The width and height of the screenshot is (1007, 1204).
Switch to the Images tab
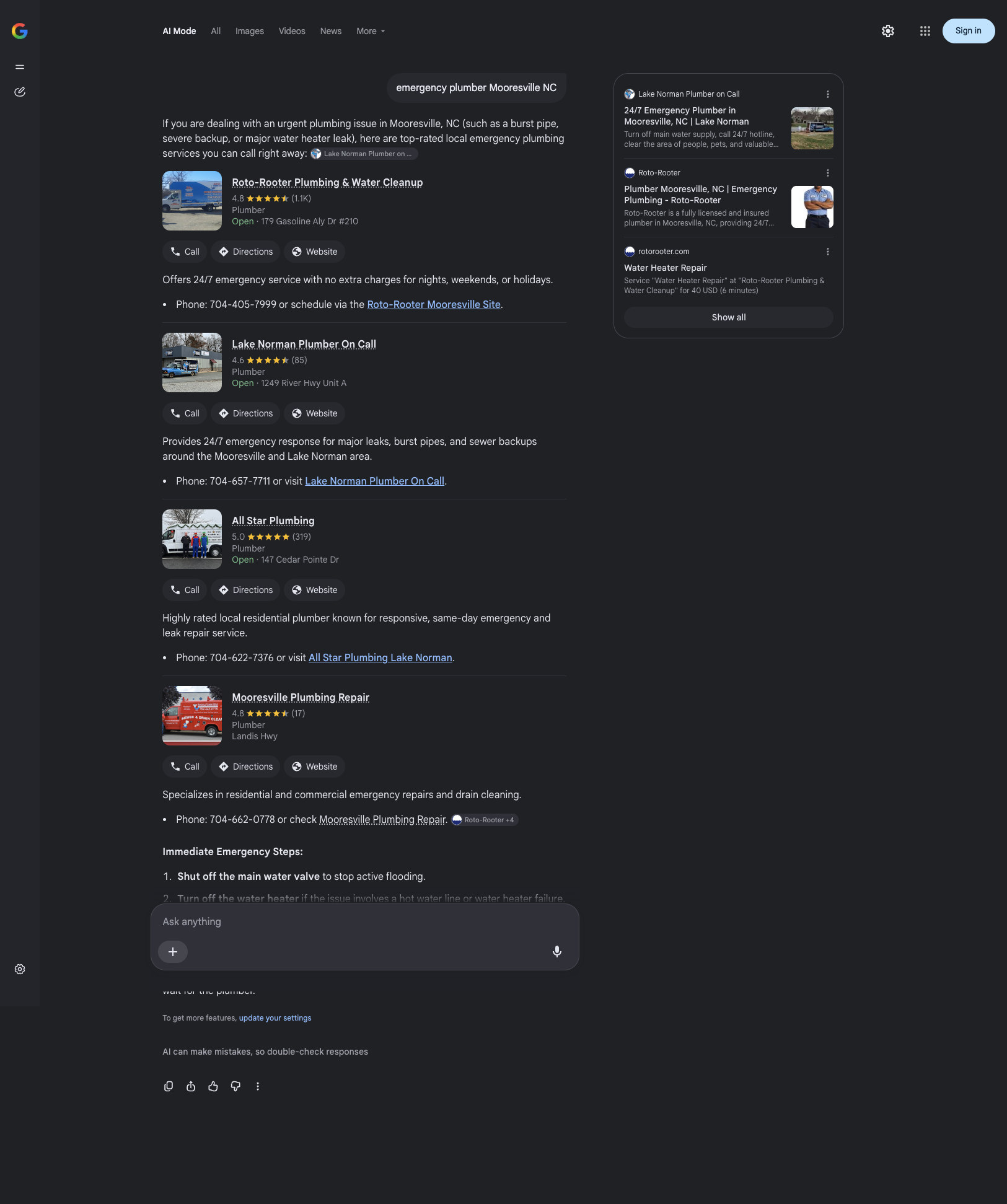(250, 31)
